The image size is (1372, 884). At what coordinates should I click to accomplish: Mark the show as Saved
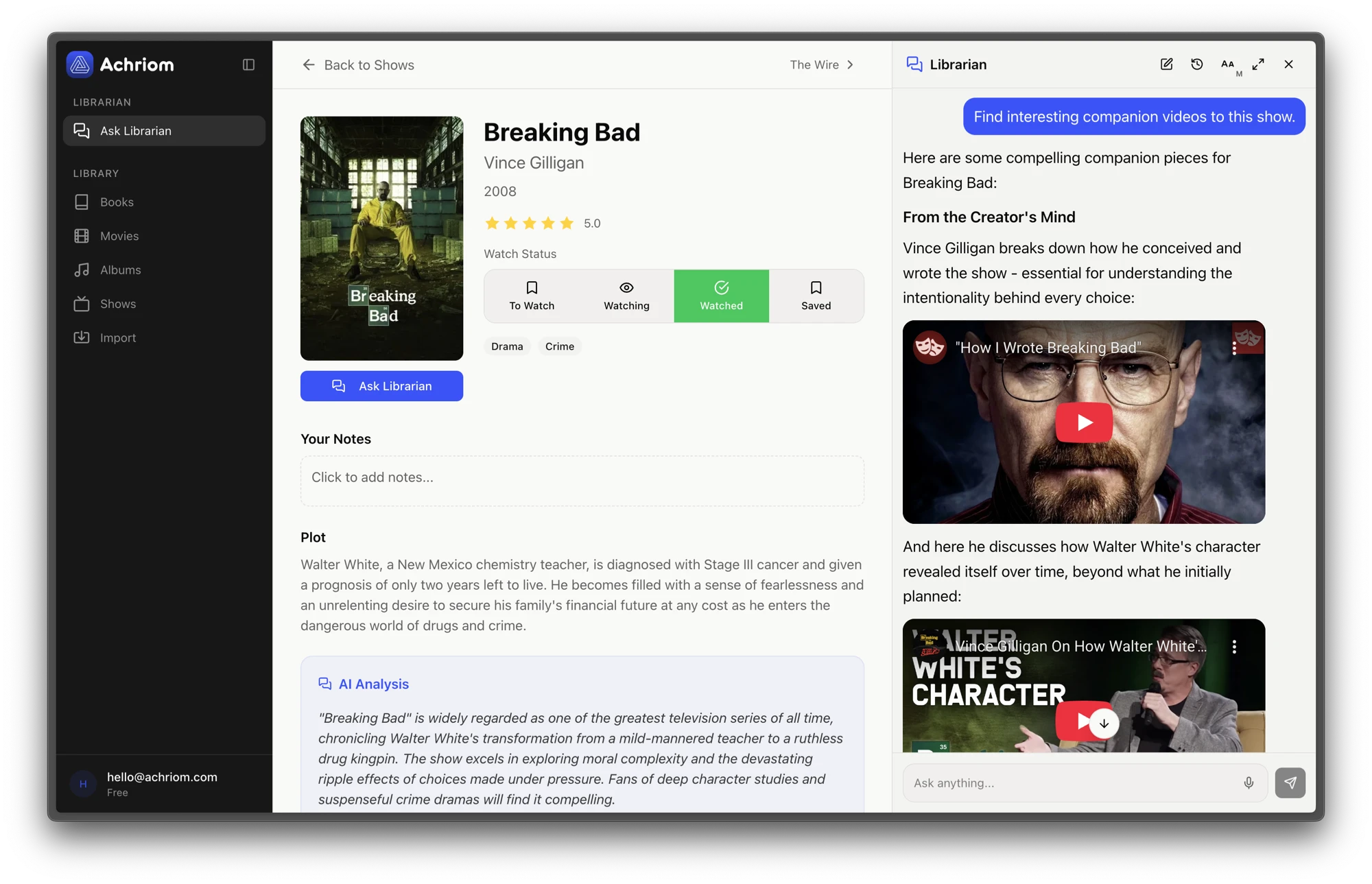[816, 296]
